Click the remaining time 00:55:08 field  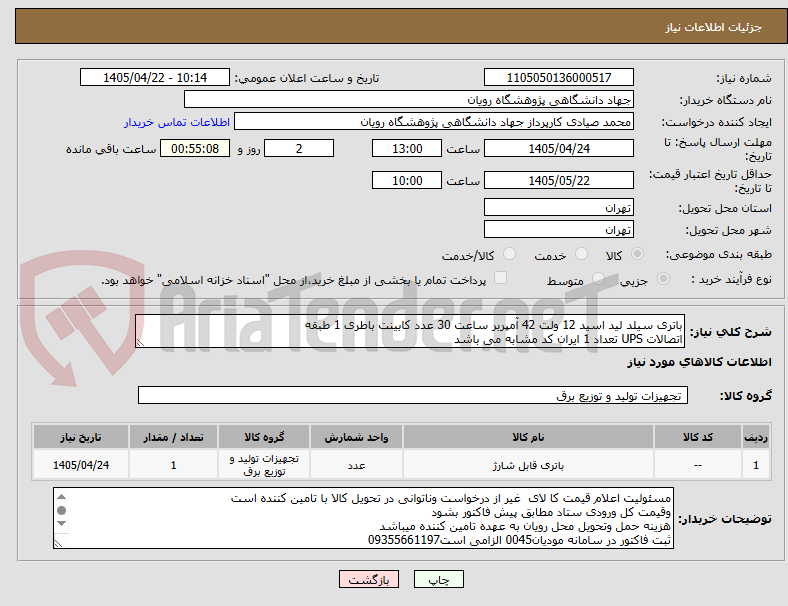pyautogui.click(x=195, y=148)
